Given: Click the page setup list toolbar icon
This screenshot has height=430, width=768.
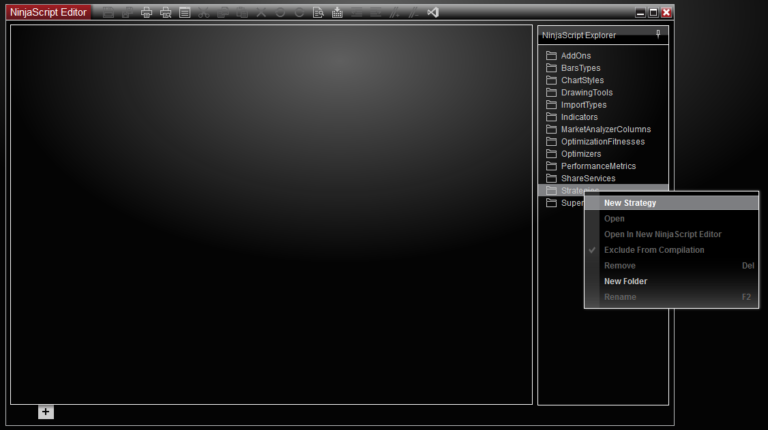Looking at the screenshot, I should coord(185,13).
